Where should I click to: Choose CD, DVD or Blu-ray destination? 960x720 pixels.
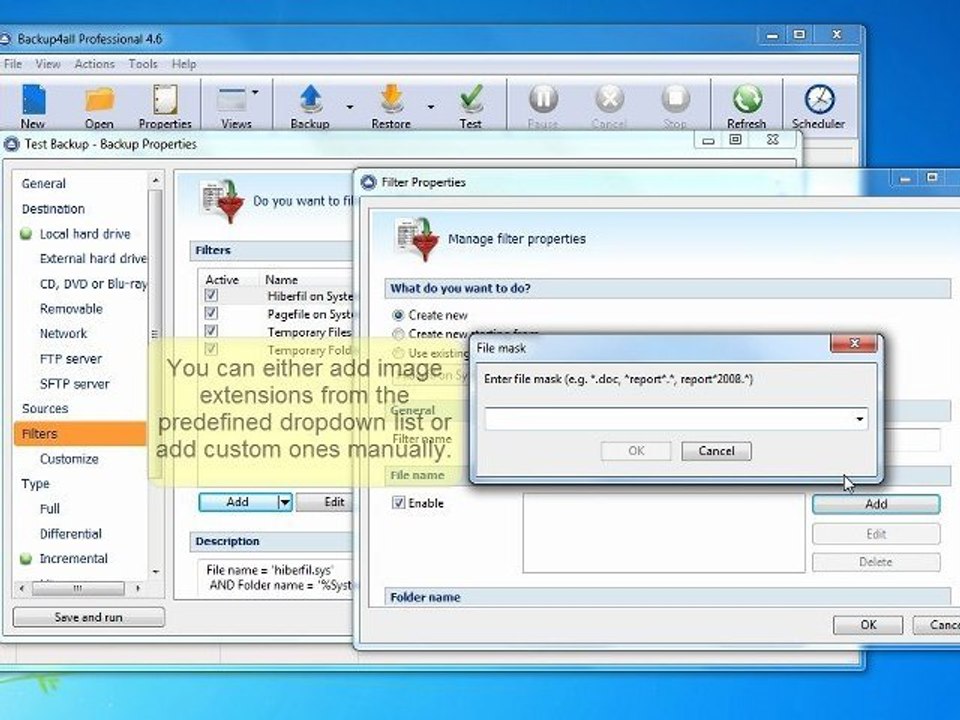[93, 284]
